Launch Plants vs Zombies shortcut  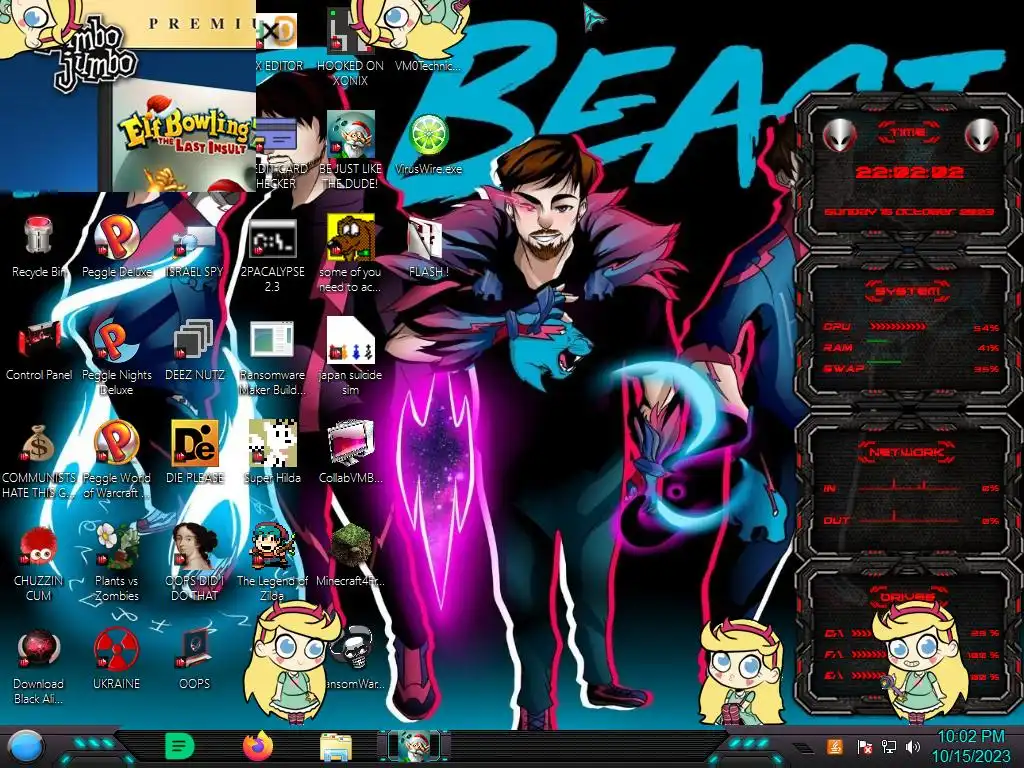(116, 547)
